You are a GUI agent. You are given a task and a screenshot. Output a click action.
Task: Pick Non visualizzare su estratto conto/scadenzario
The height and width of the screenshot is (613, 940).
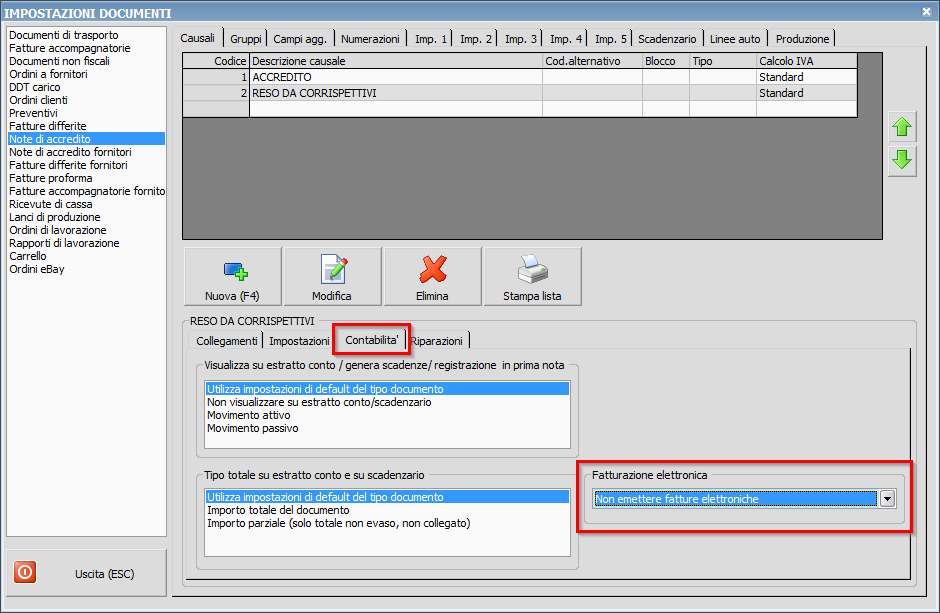(x=319, y=402)
